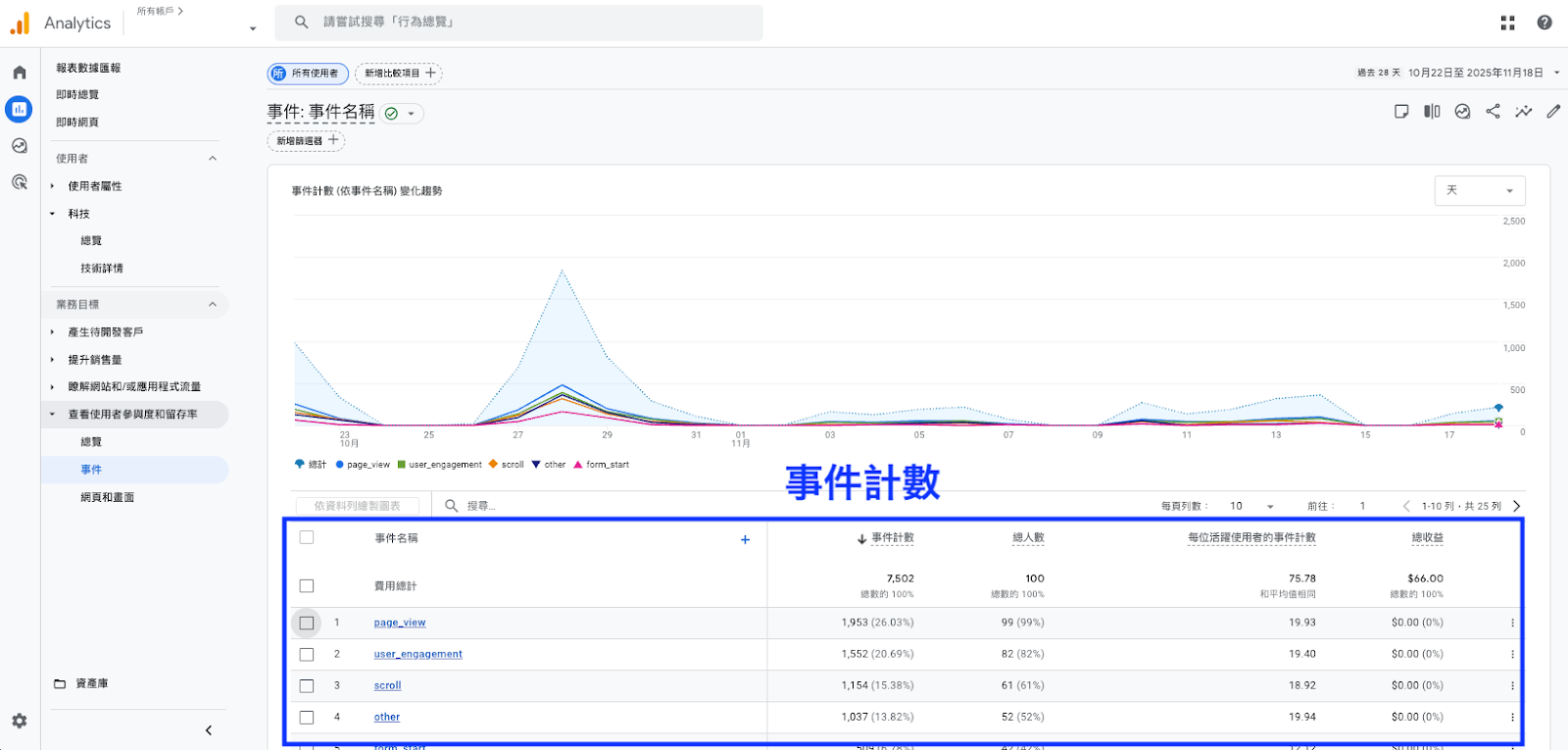This screenshot has height=750, width=1568.
Task: Click the plus icon beside 事件名稱 column header
Action: pos(745,539)
